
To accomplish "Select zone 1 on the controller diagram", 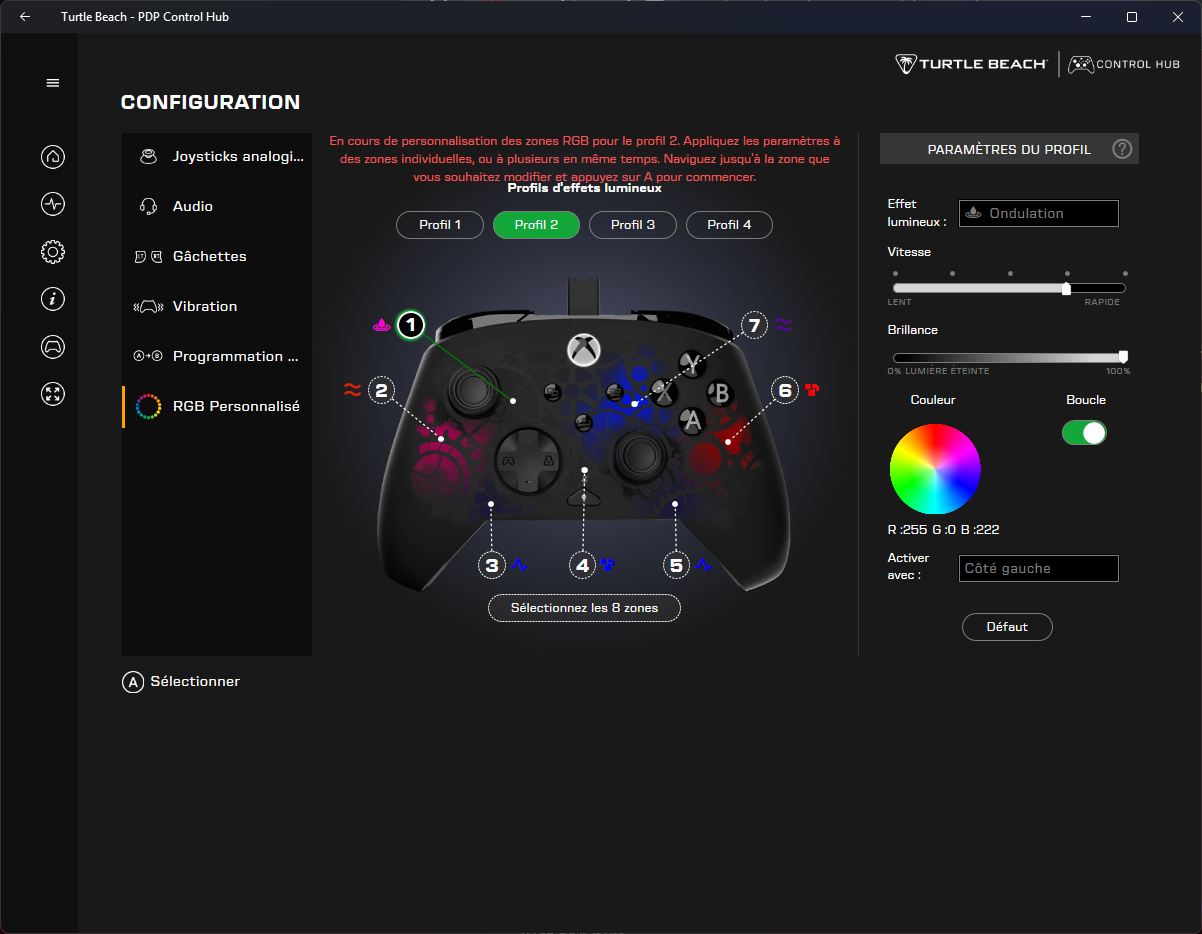I will pos(410,324).
